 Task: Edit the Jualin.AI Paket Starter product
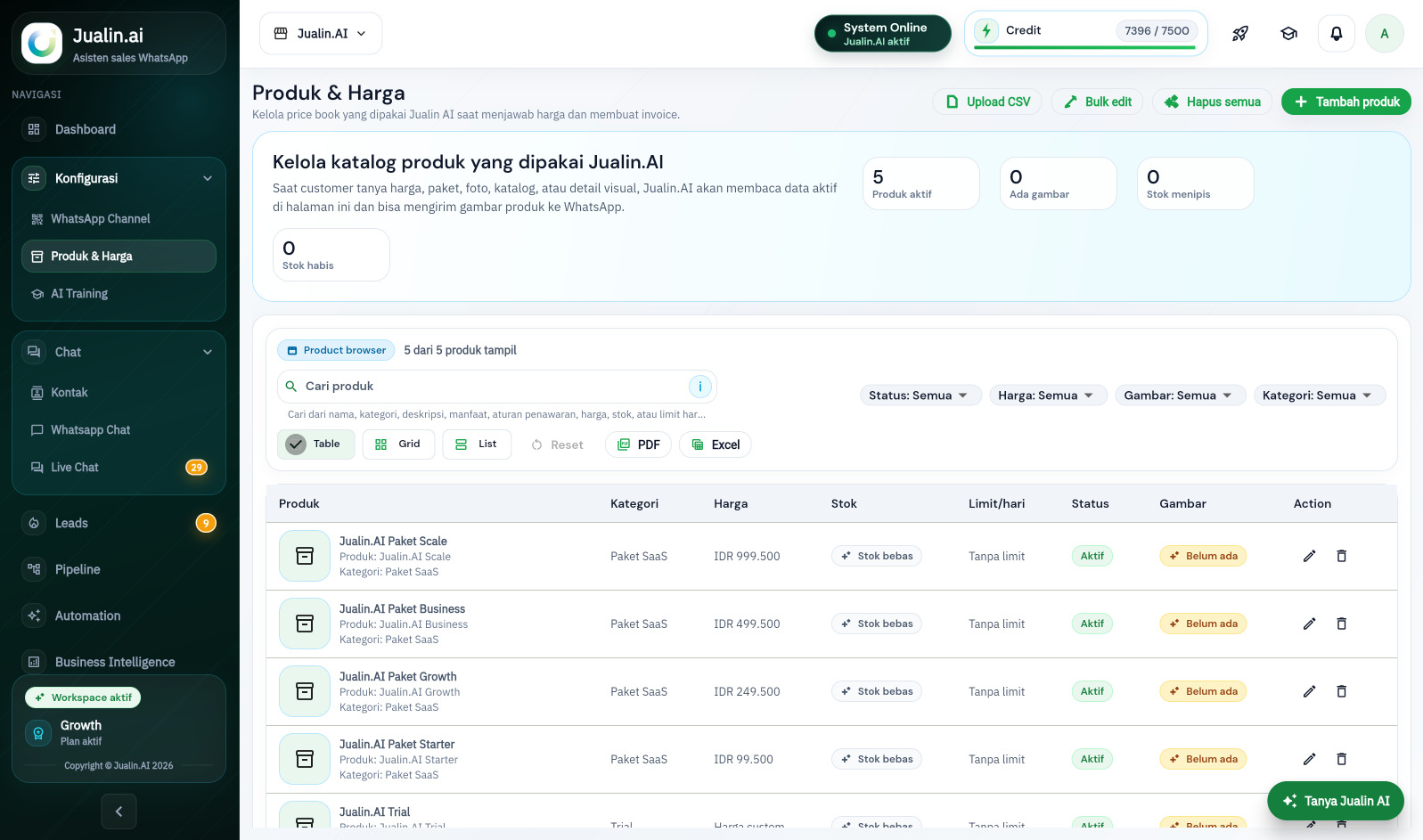coord(1309,759)
